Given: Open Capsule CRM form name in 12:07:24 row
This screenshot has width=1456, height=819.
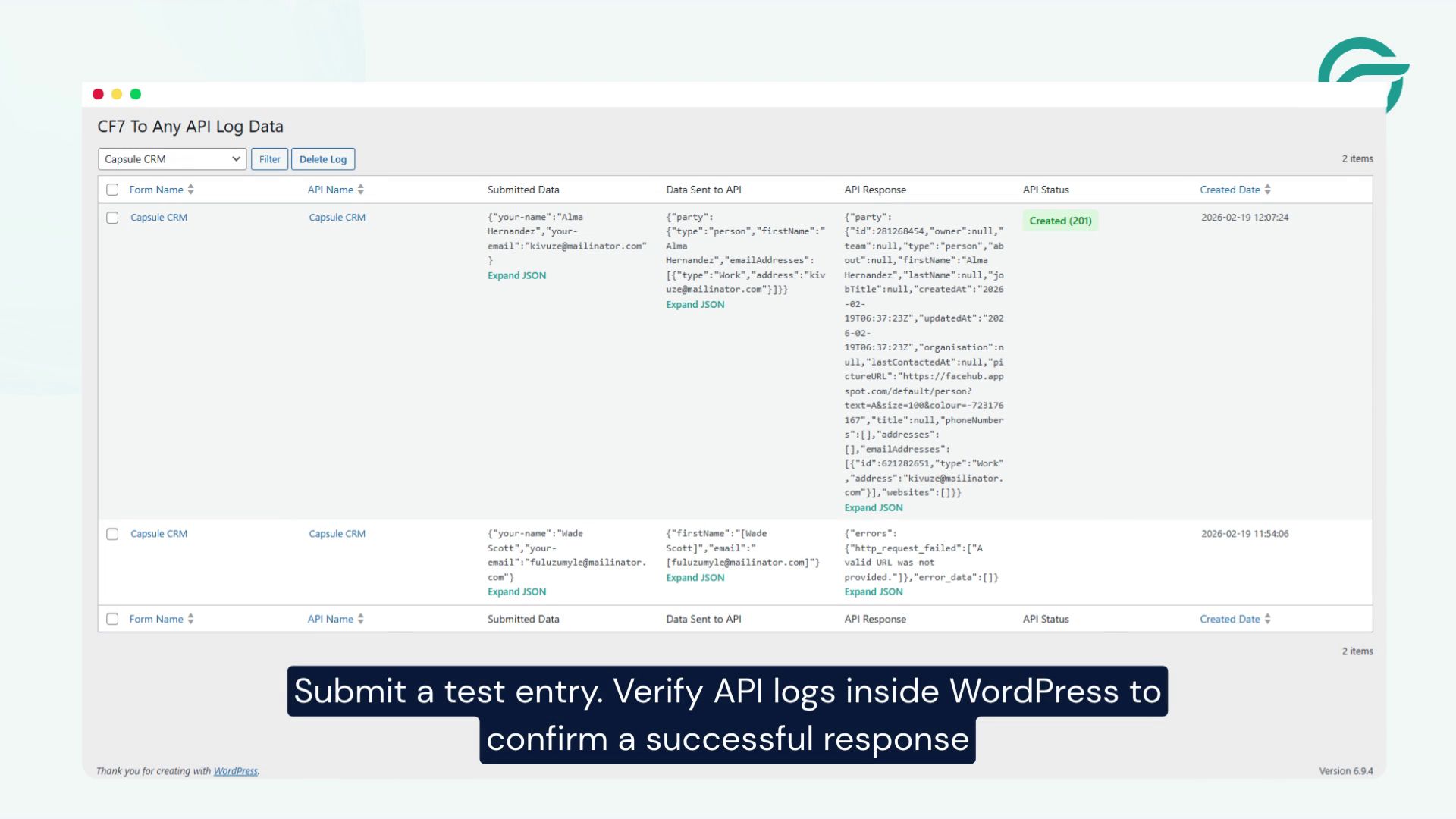Looking at the screenshot, I should (x=158, y=218).
